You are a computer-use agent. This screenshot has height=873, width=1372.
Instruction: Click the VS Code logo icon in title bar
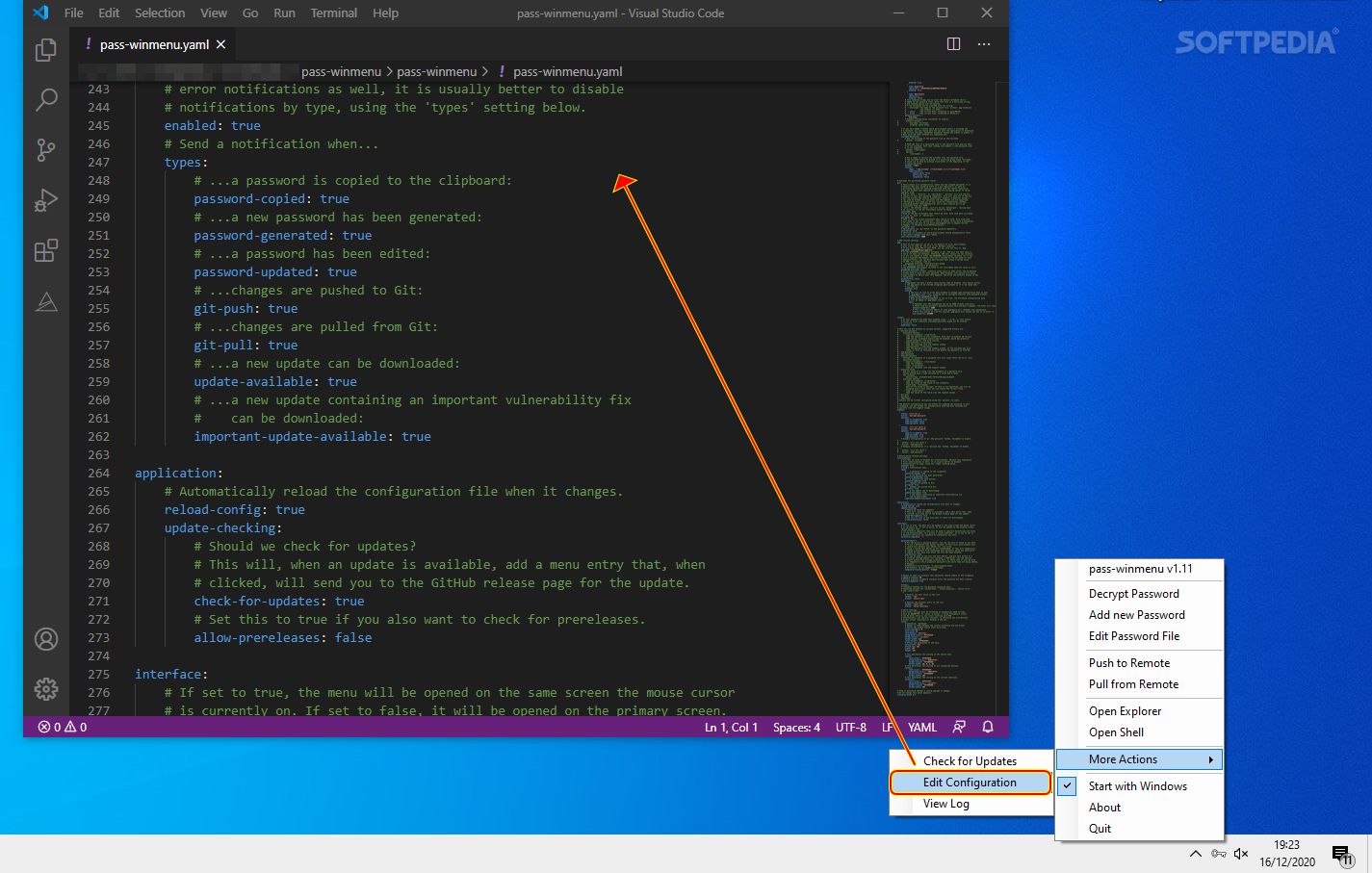tap(40, 13)
